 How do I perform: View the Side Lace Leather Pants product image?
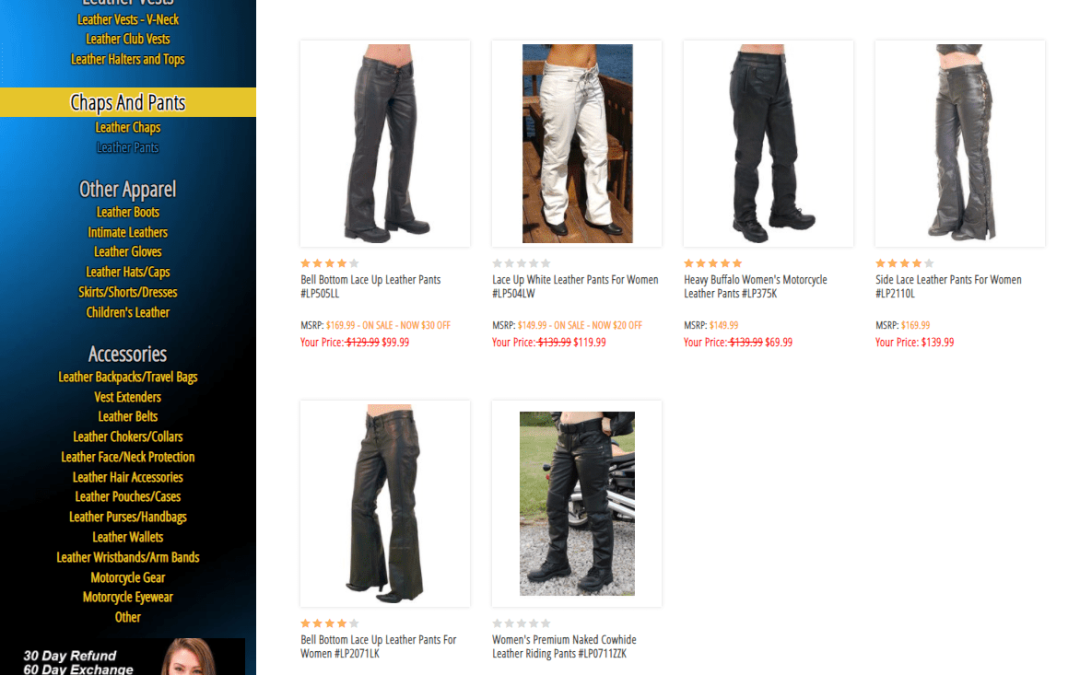[959, 143]
